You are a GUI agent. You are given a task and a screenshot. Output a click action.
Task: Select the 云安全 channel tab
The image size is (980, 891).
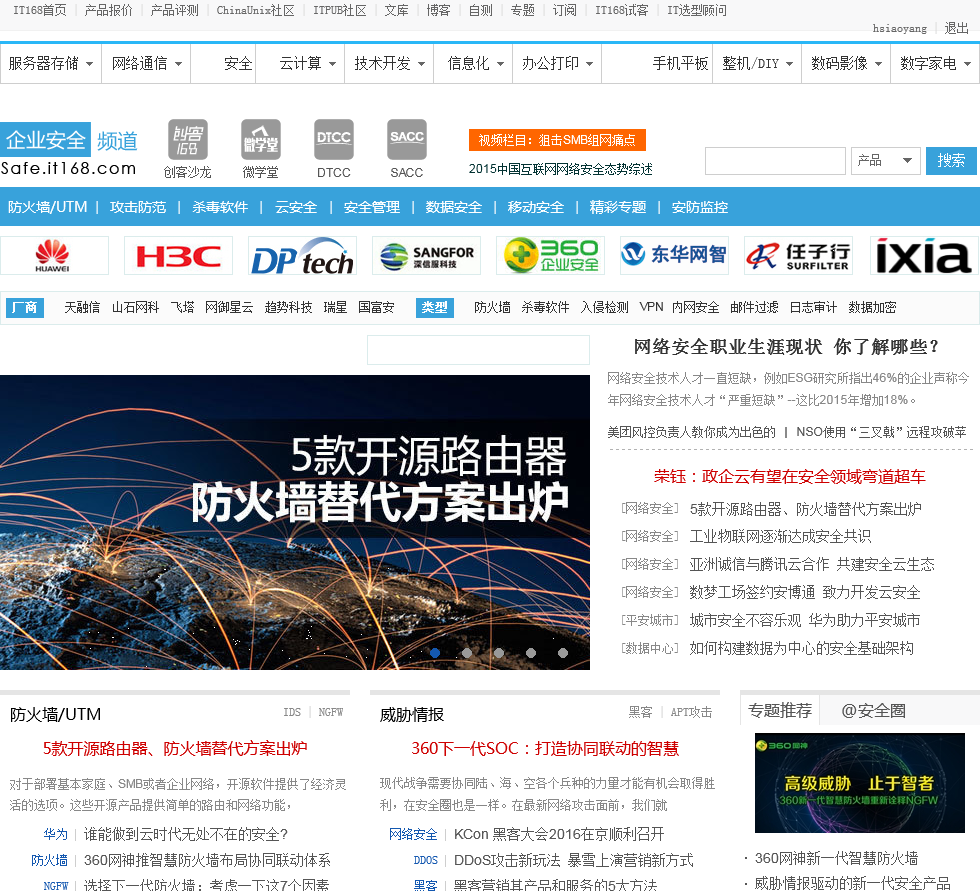coord(296,207)
